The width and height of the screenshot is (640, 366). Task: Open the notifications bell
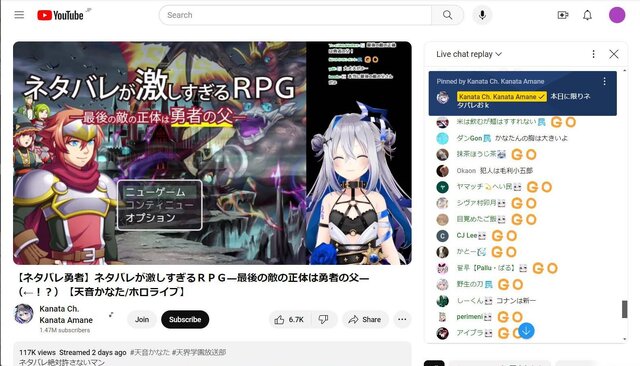click(x=587, y=15)
